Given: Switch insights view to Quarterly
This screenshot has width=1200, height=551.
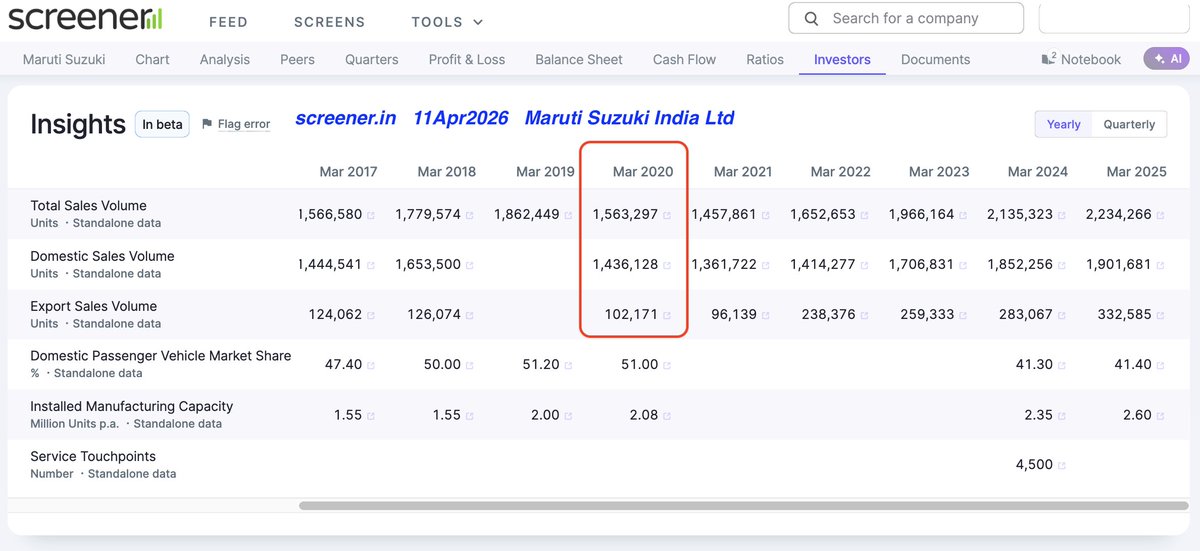Looking at the screenshot, I should [x=1129, y=124].
